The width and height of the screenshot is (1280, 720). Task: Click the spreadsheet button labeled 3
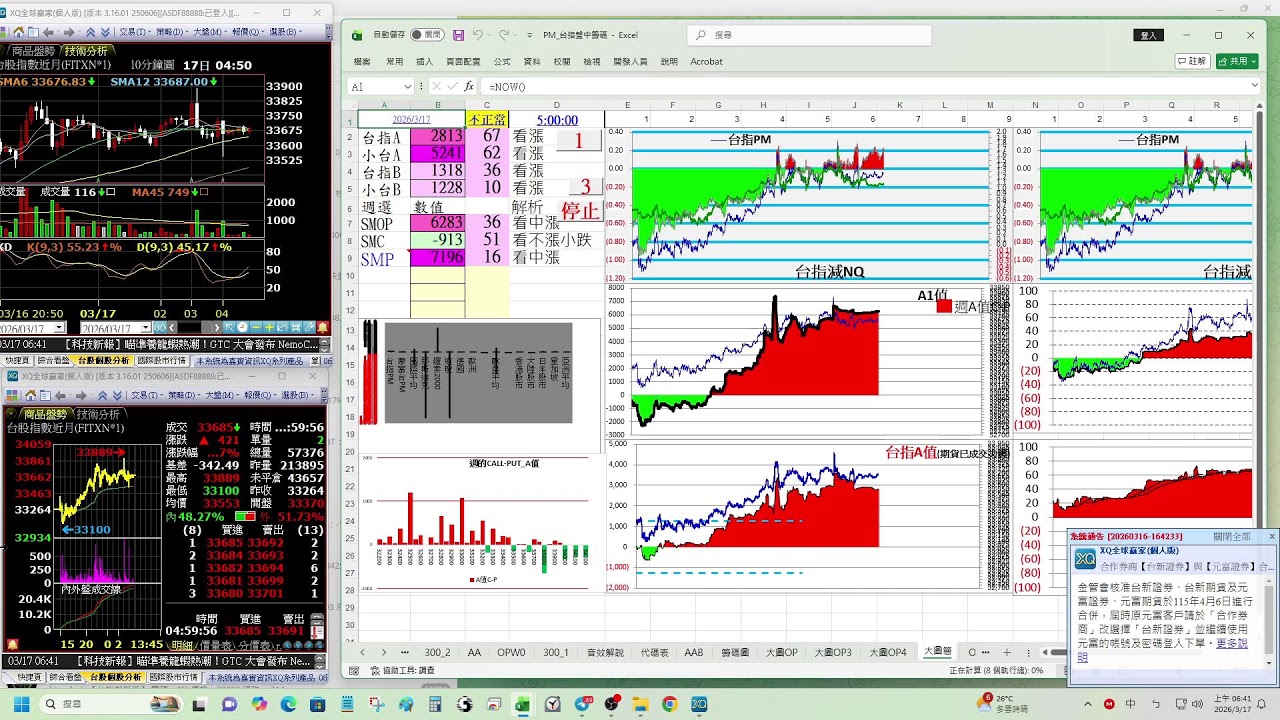pos(585,187)
